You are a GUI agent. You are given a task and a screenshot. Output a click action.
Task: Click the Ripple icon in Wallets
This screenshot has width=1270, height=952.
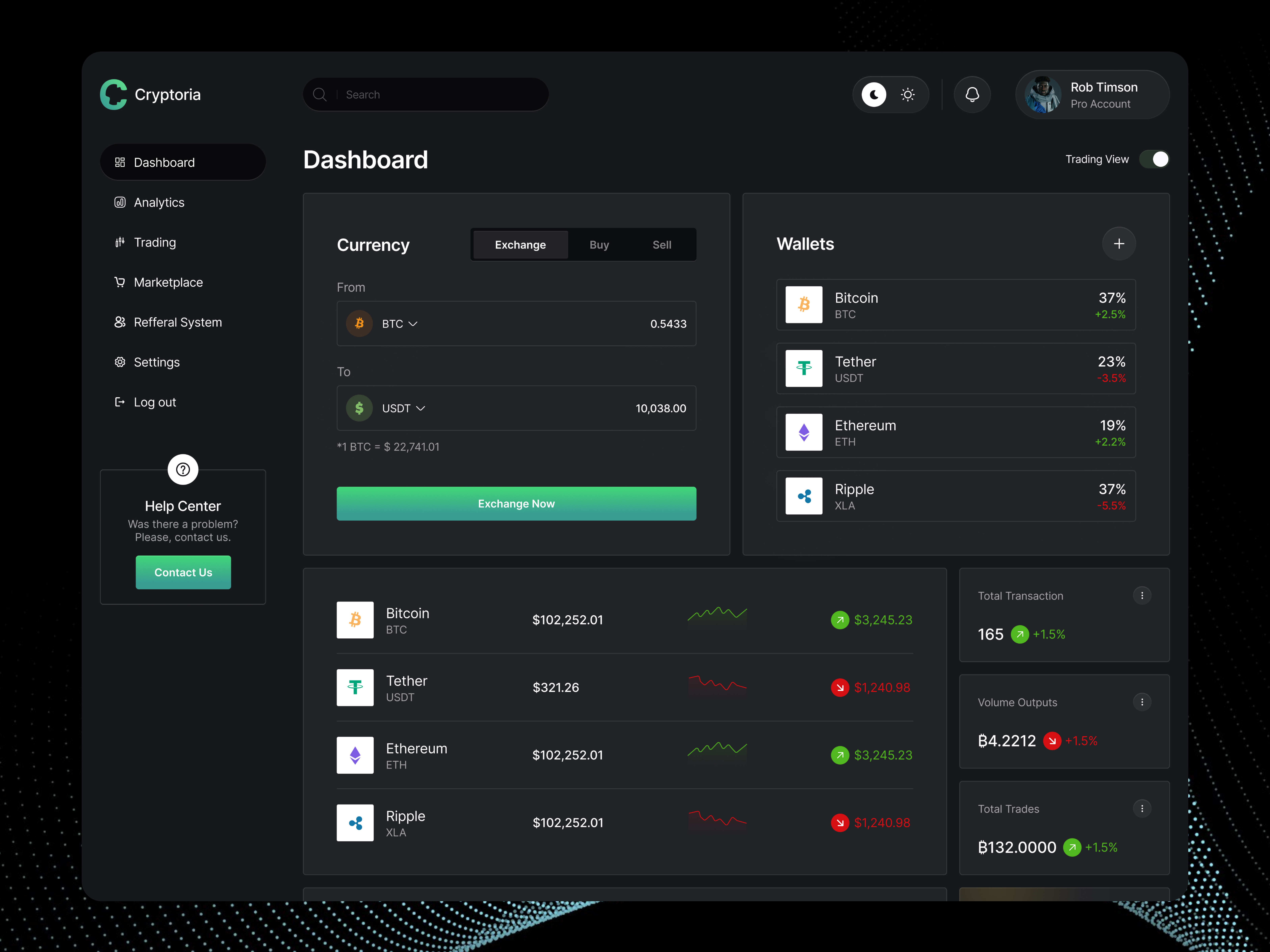pyautogui.click(x=804, y=496)
